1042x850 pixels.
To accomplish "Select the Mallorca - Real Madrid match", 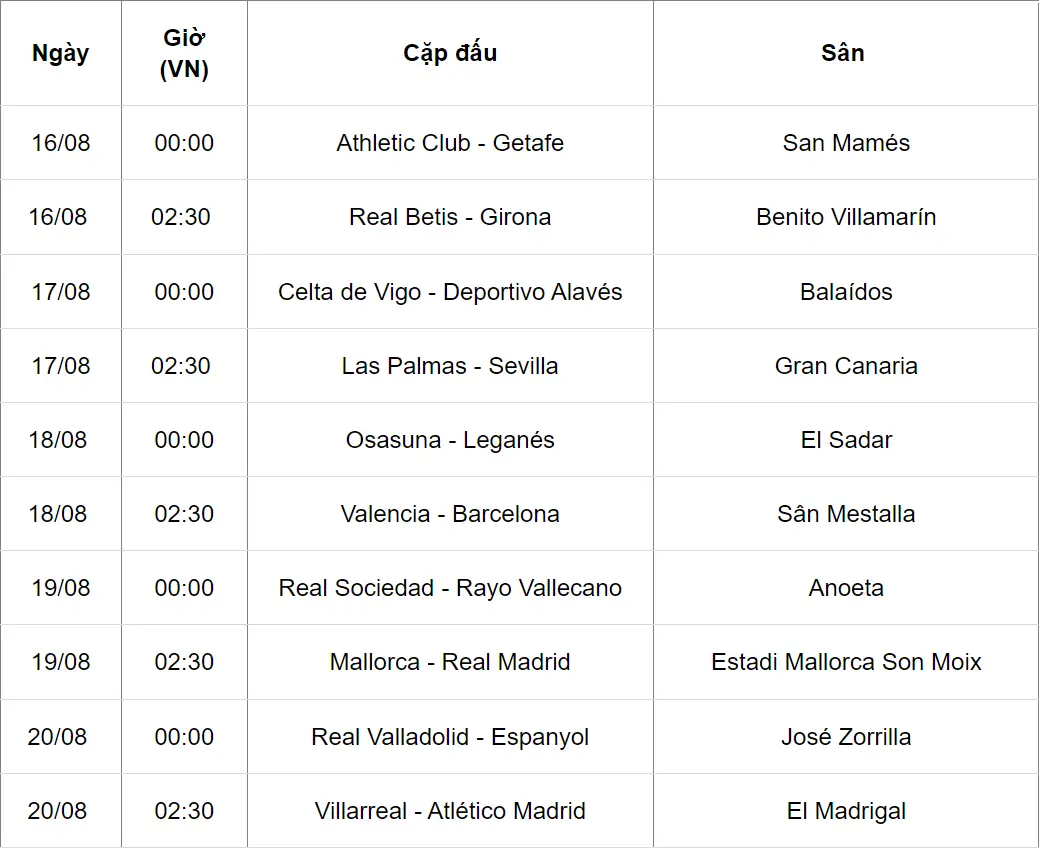I will (450, 662).
